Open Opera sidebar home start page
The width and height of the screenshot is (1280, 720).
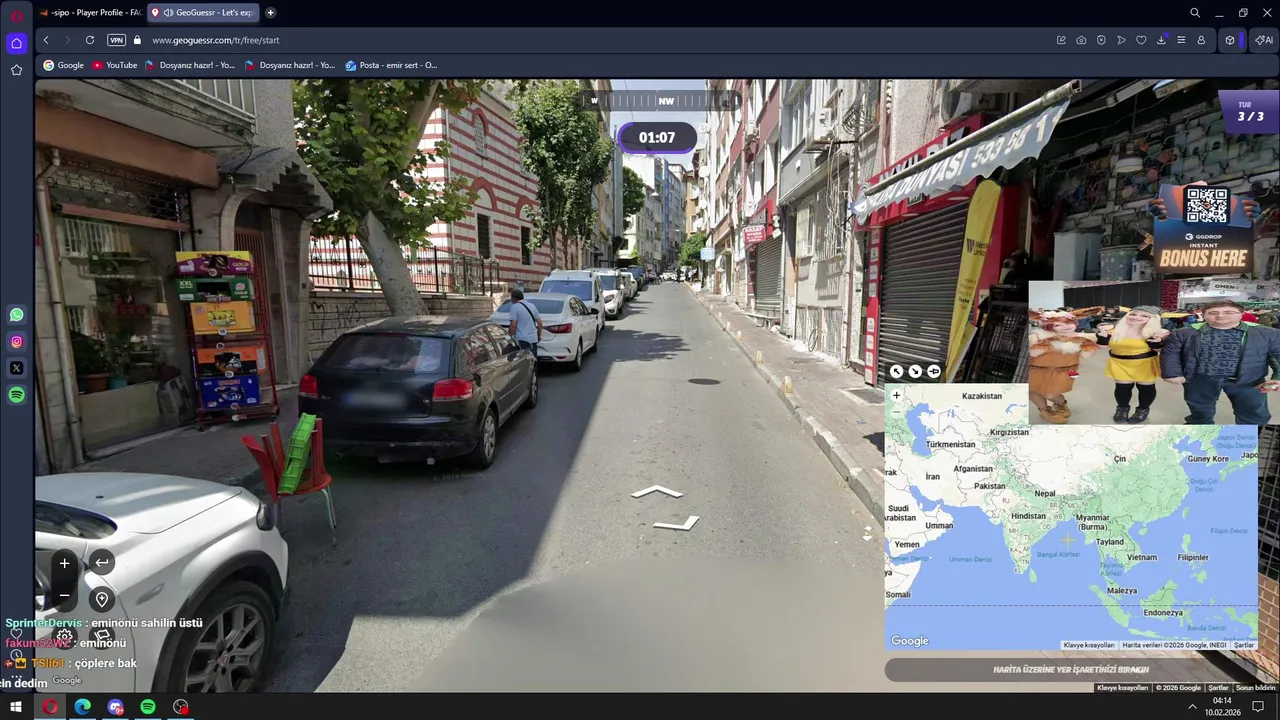[16, 43]
